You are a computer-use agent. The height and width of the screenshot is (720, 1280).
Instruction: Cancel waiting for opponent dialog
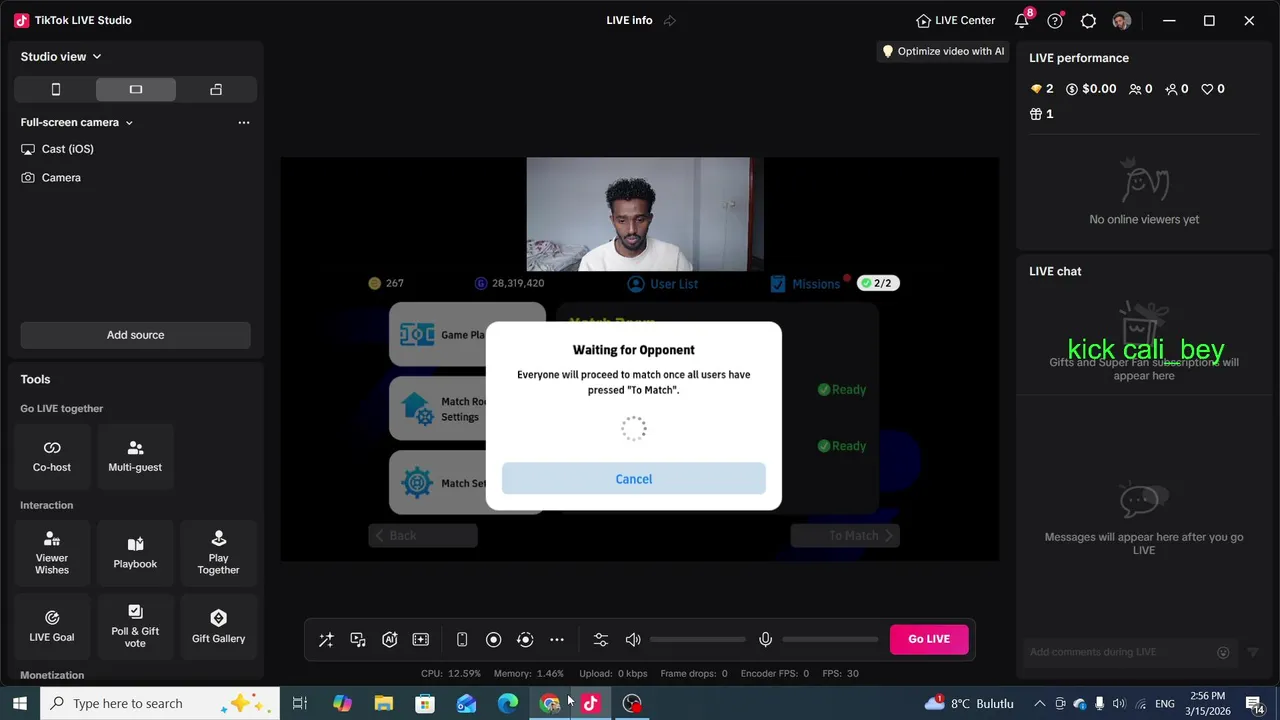click(634, 479)
